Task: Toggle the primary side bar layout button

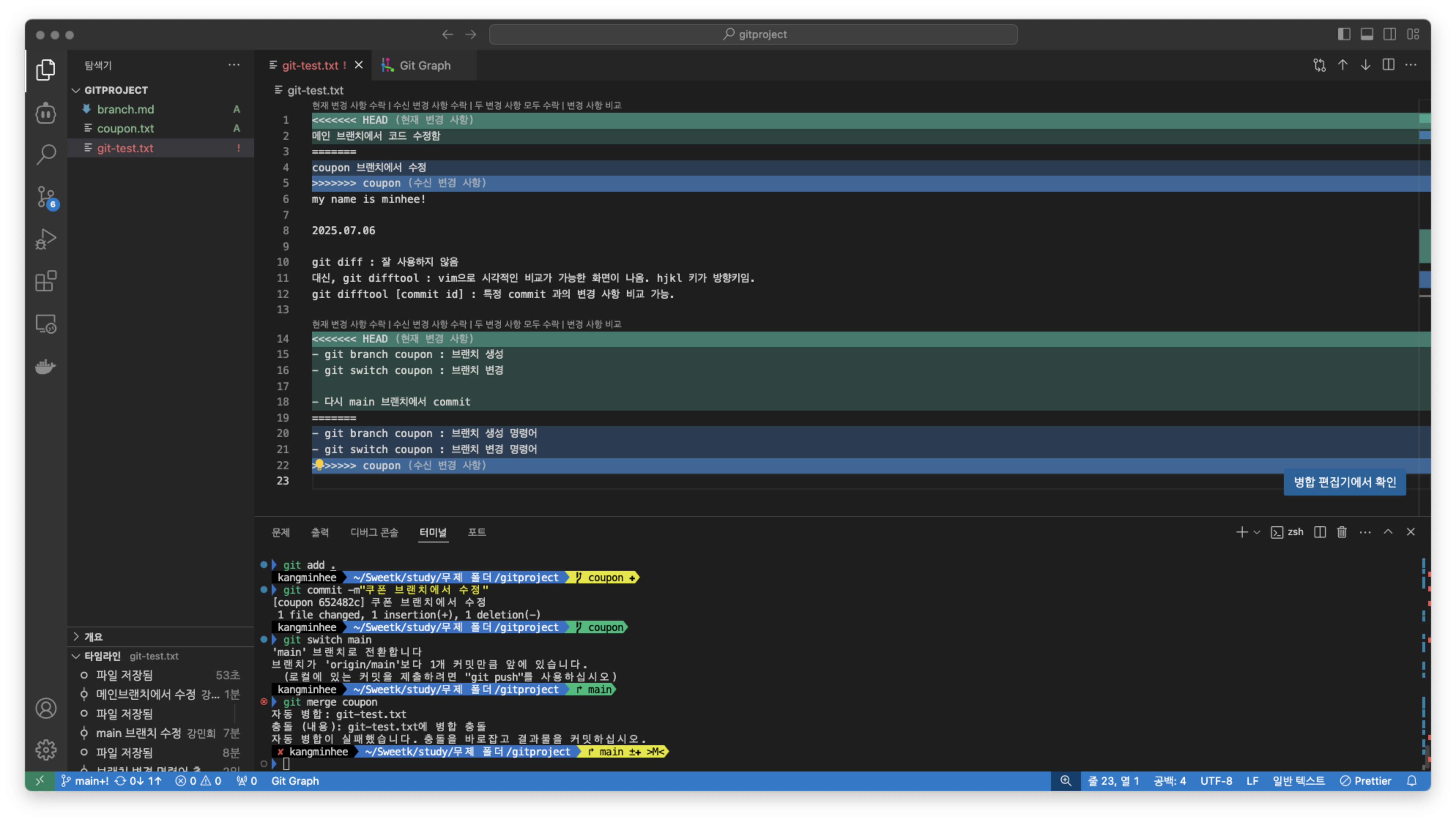Action: coord(1344,34)
